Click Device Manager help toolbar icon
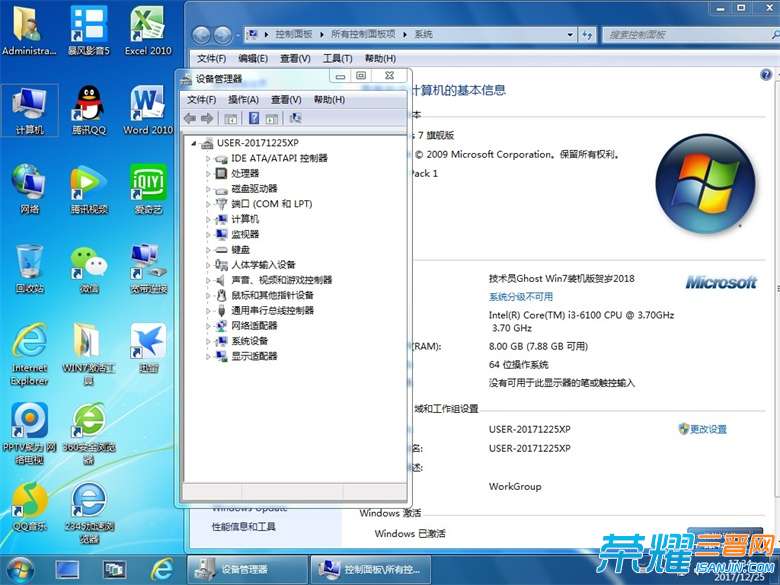780x585 pixels. [x=254, y=118]
